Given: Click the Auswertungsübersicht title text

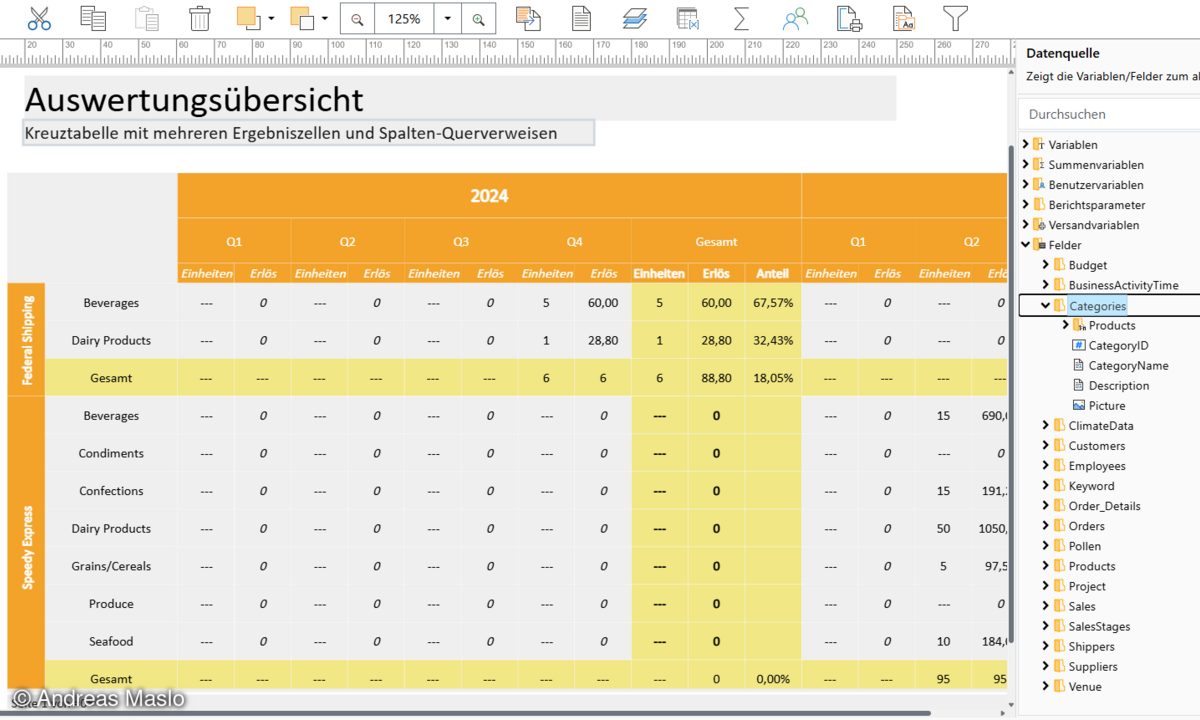Looking at the screenshot, I should coord(194,99).
